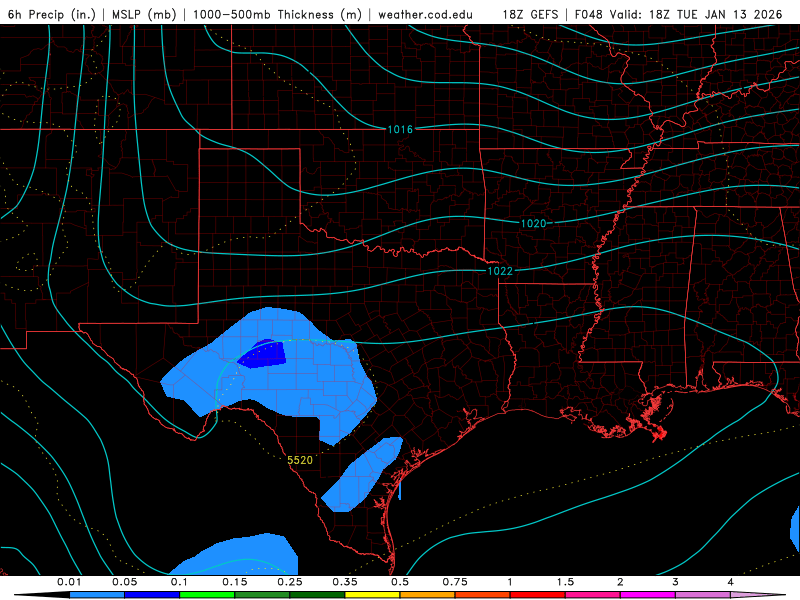Click the 0.35 legend value
The width and height of the screenshot is (800, 600).
click(345, 582)
